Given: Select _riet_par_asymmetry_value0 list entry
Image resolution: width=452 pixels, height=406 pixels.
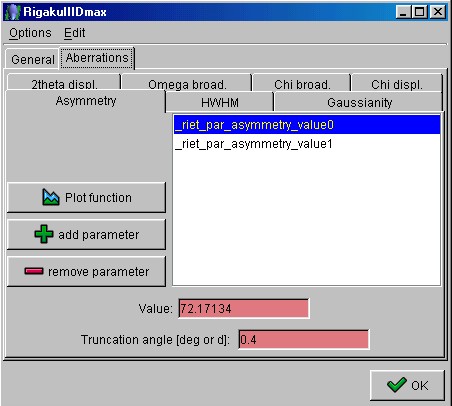Looking at the screenshot, I should coord(307,125).
